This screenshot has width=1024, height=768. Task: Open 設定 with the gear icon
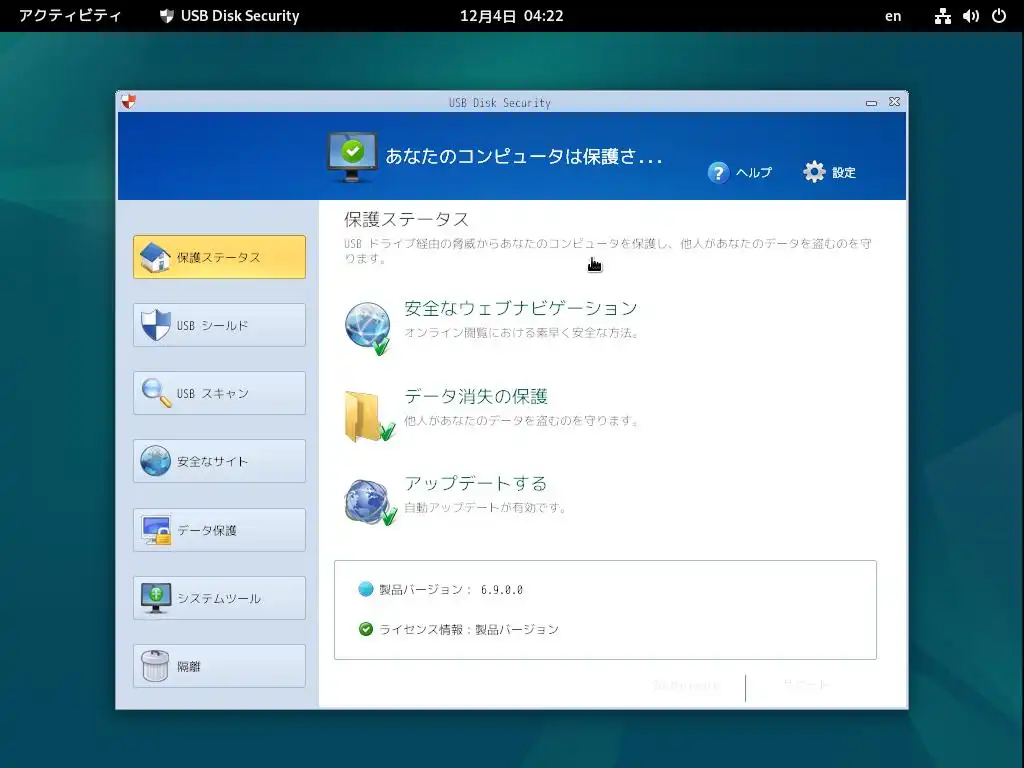click(x=829, y=172)
